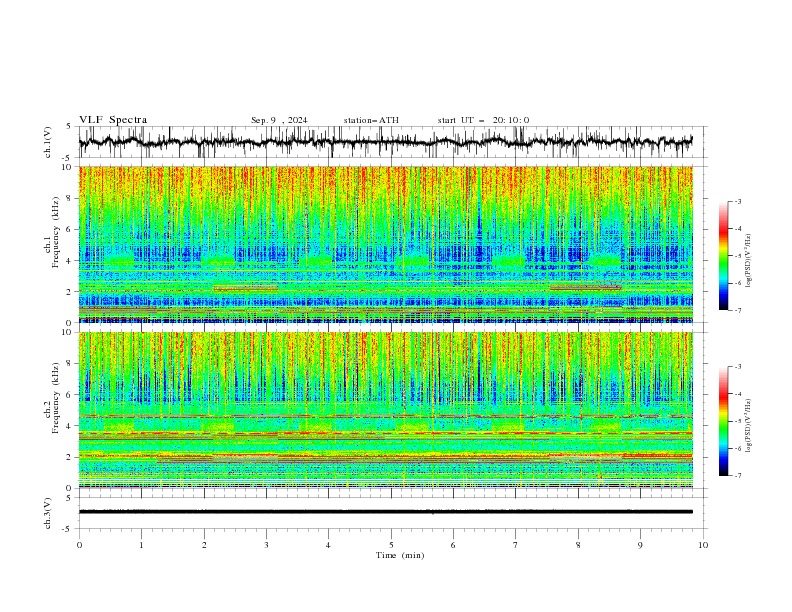Click the 'ch.1(V)' waveform axis label
The width and height of the screenshot is (792, 612).
tap(48, 142)
